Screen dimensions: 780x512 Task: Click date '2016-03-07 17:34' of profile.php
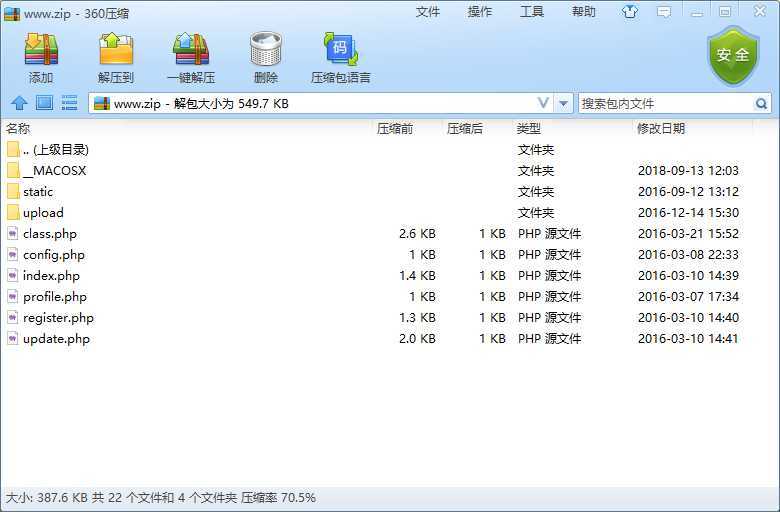click(x=688, y=297)
